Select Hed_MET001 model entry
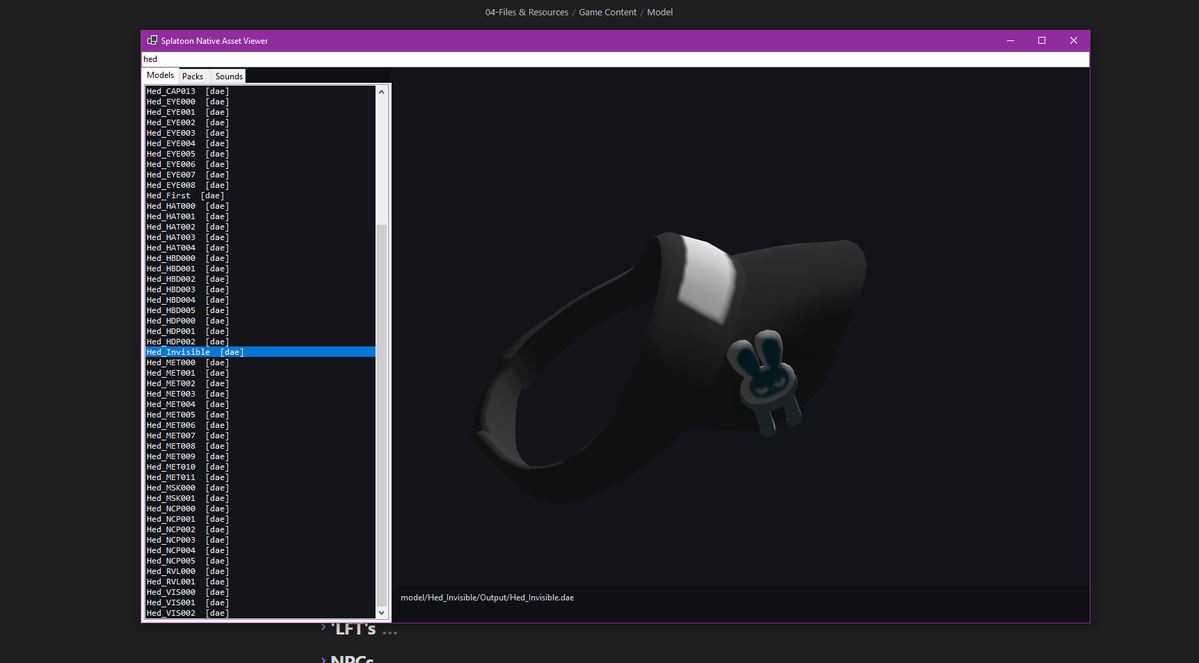Viewport: 1199px width, 663px height. coord(260,373)
